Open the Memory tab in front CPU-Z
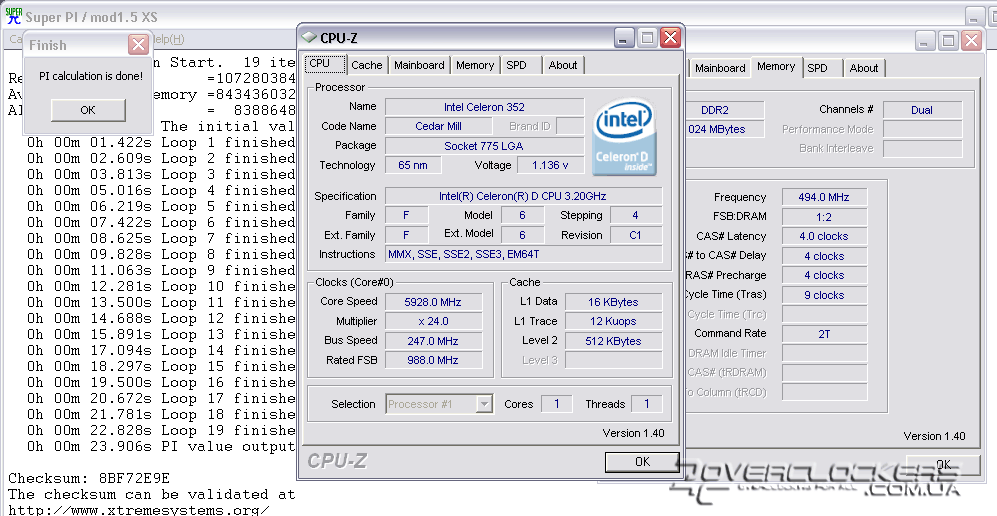This screenshot has width=997, height=516. coord(475,65)
